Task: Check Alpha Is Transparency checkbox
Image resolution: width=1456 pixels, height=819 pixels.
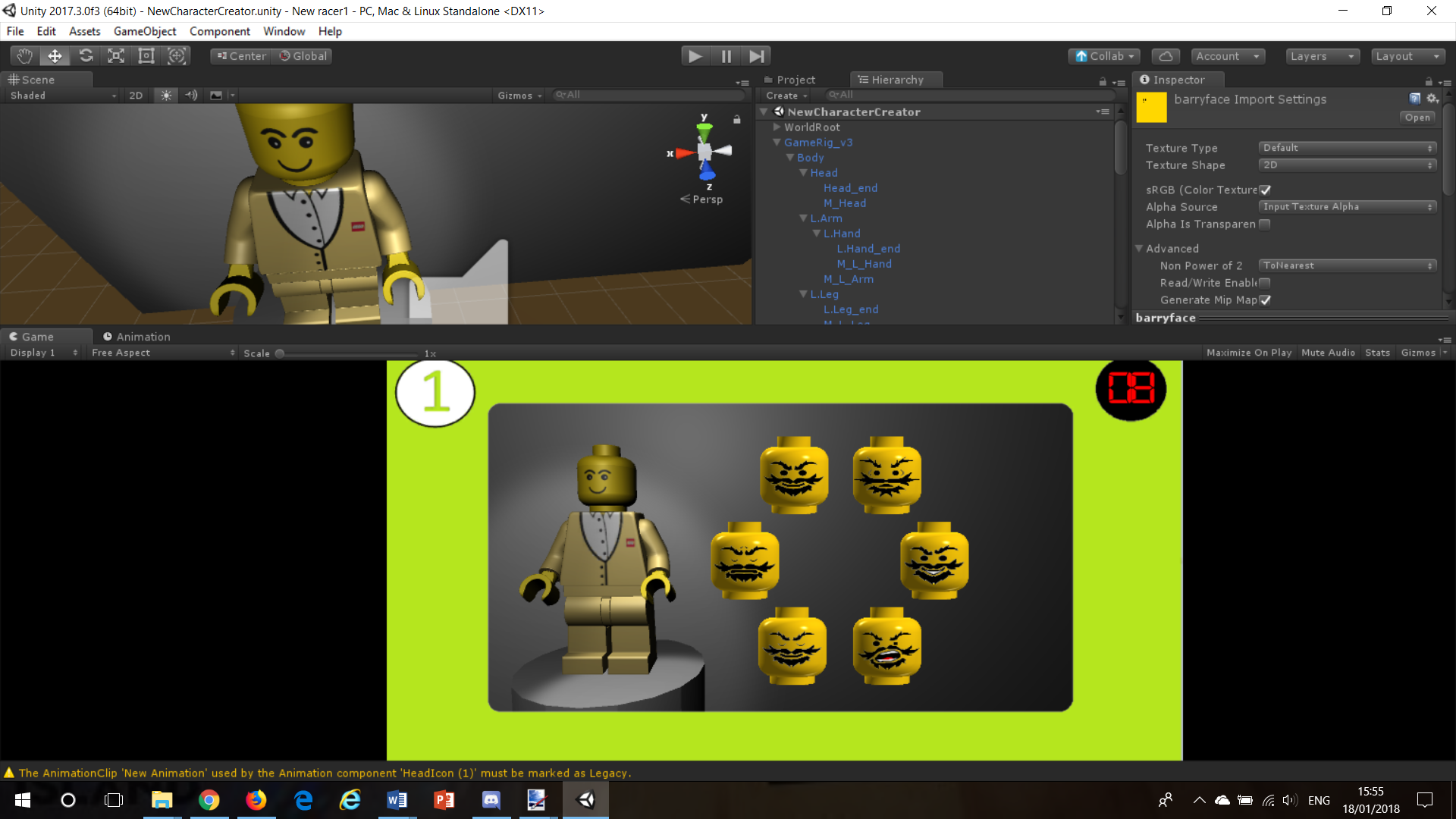Action: (x=1265, y=224)
